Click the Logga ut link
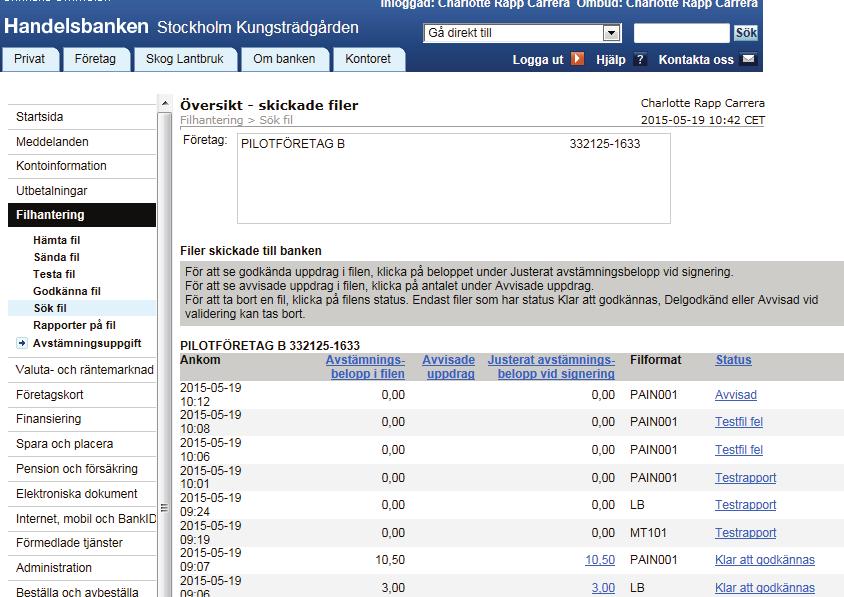 [538, 60]
